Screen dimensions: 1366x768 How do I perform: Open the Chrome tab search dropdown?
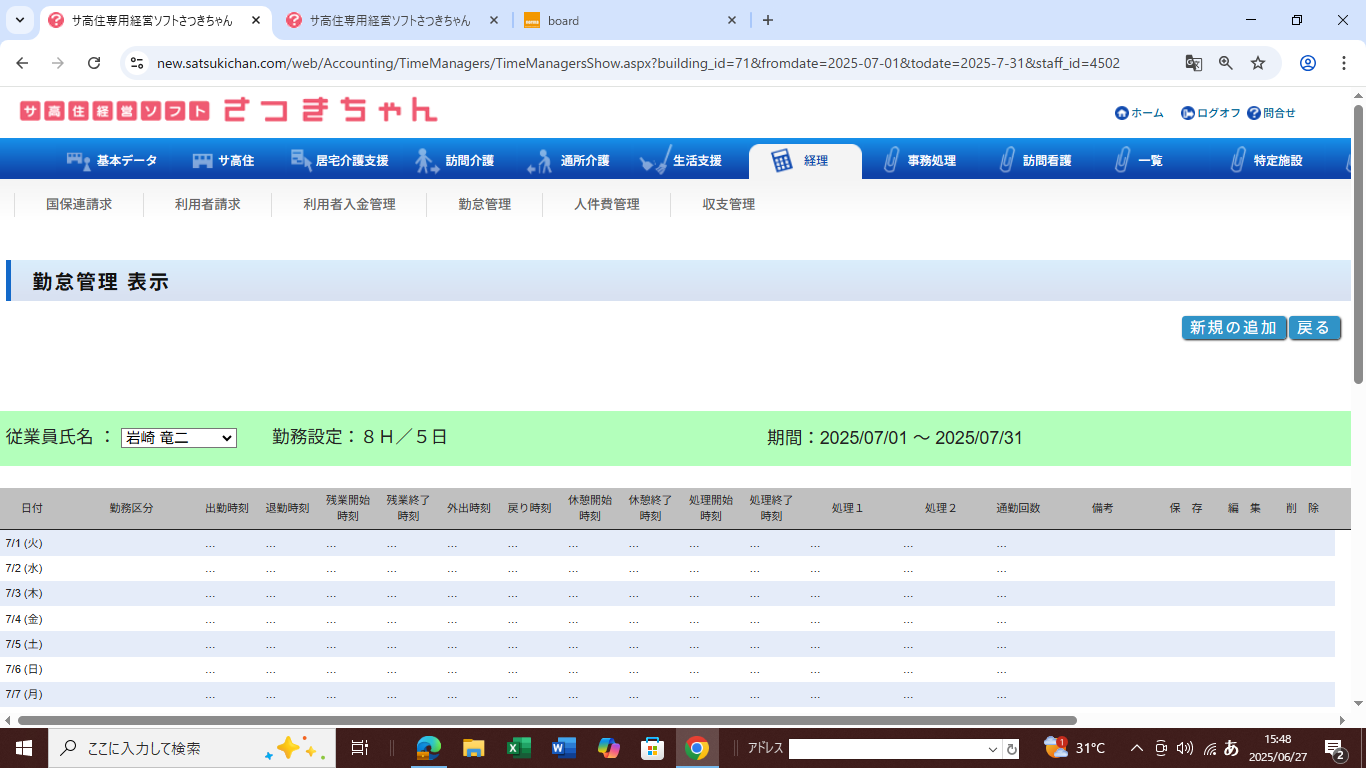20,20
